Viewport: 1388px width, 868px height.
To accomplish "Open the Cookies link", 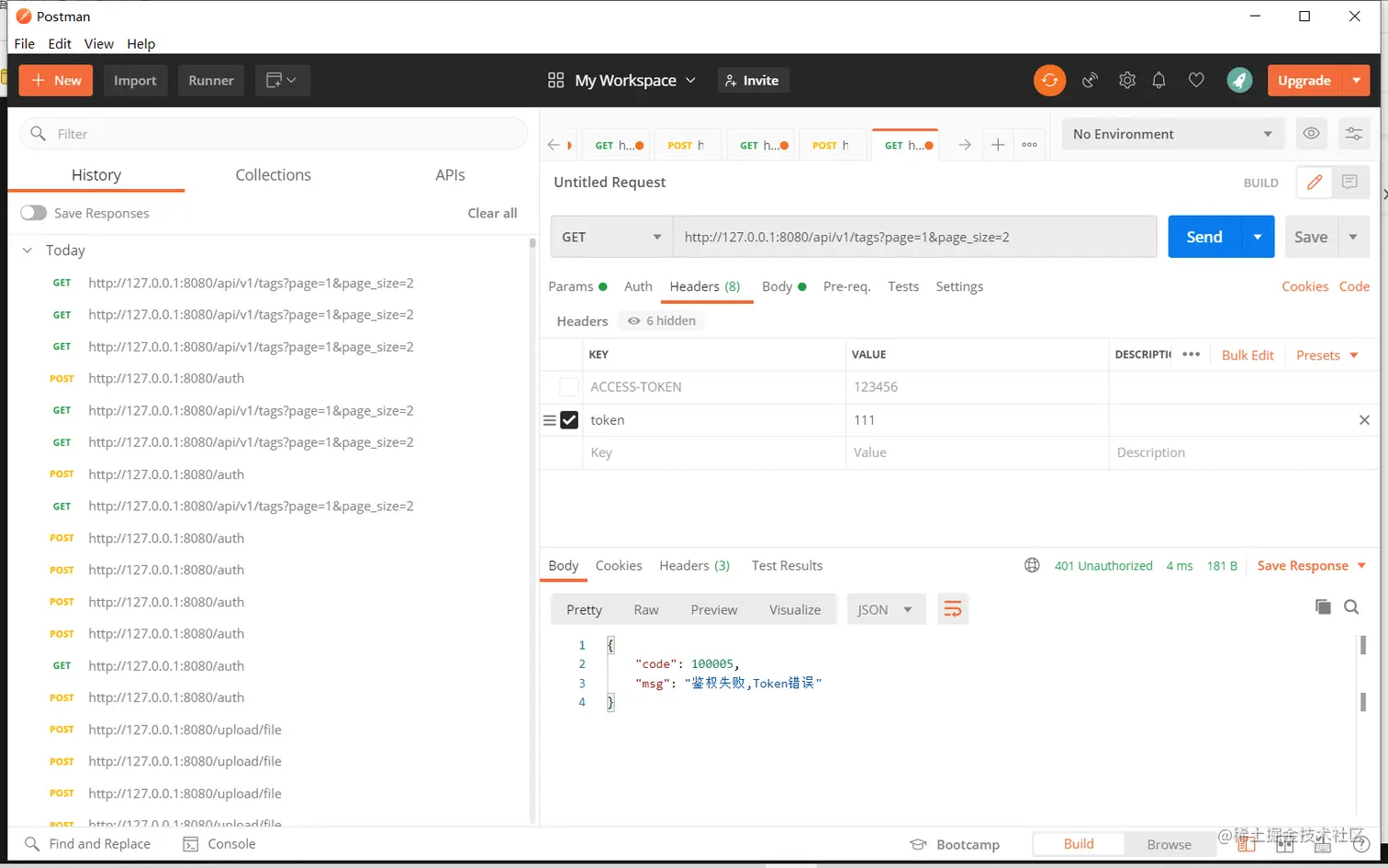I will (x=1304, y=286).
